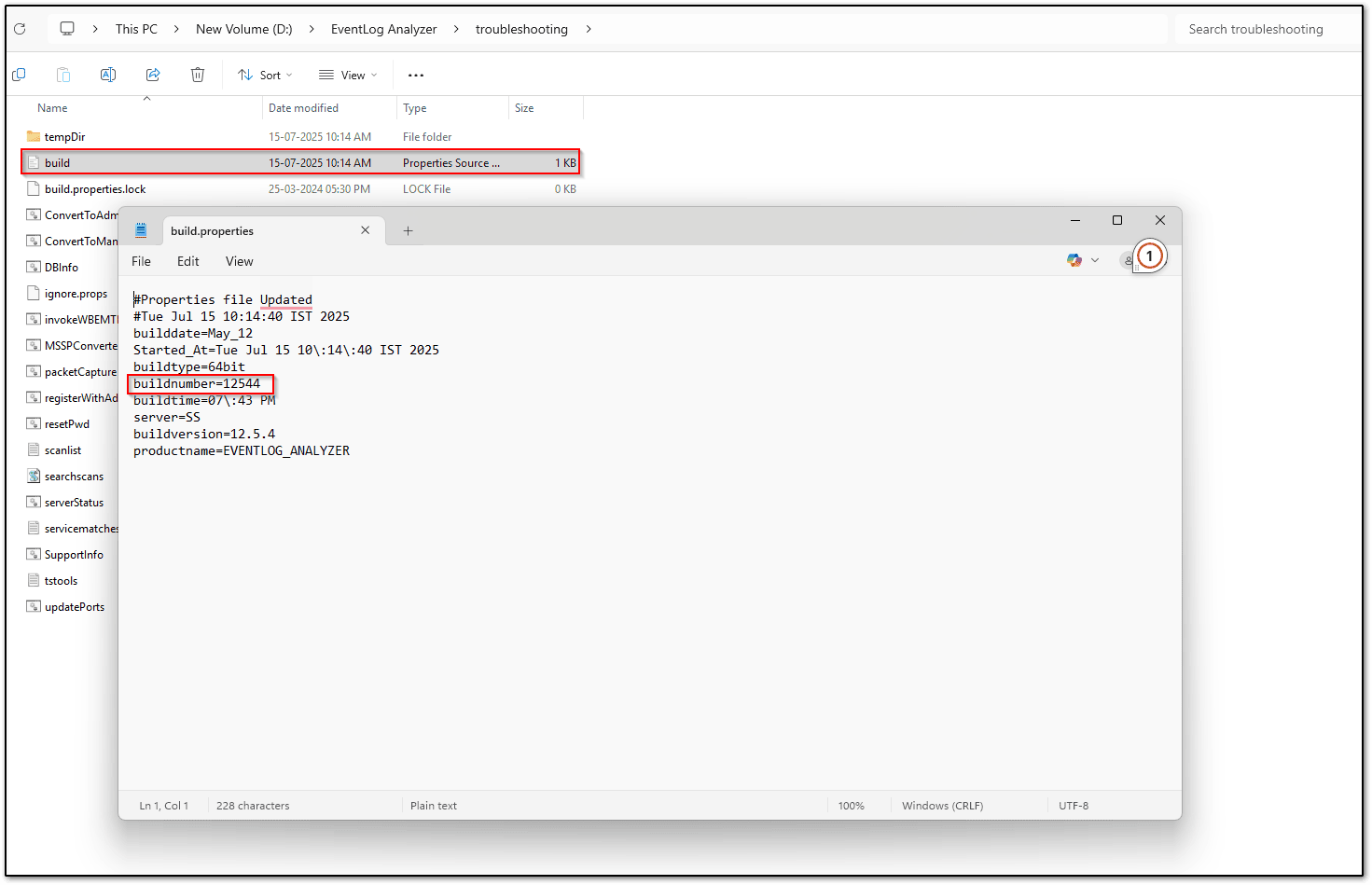The image size is (1372, 885).
Task: Sort by the Name column header
Action: (x=52, y=108)
